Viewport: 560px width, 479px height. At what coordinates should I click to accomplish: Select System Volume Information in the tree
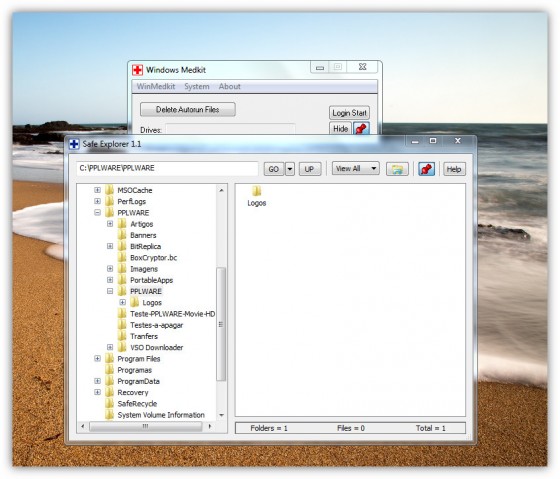pyautogui.click(x=161, y=415)
